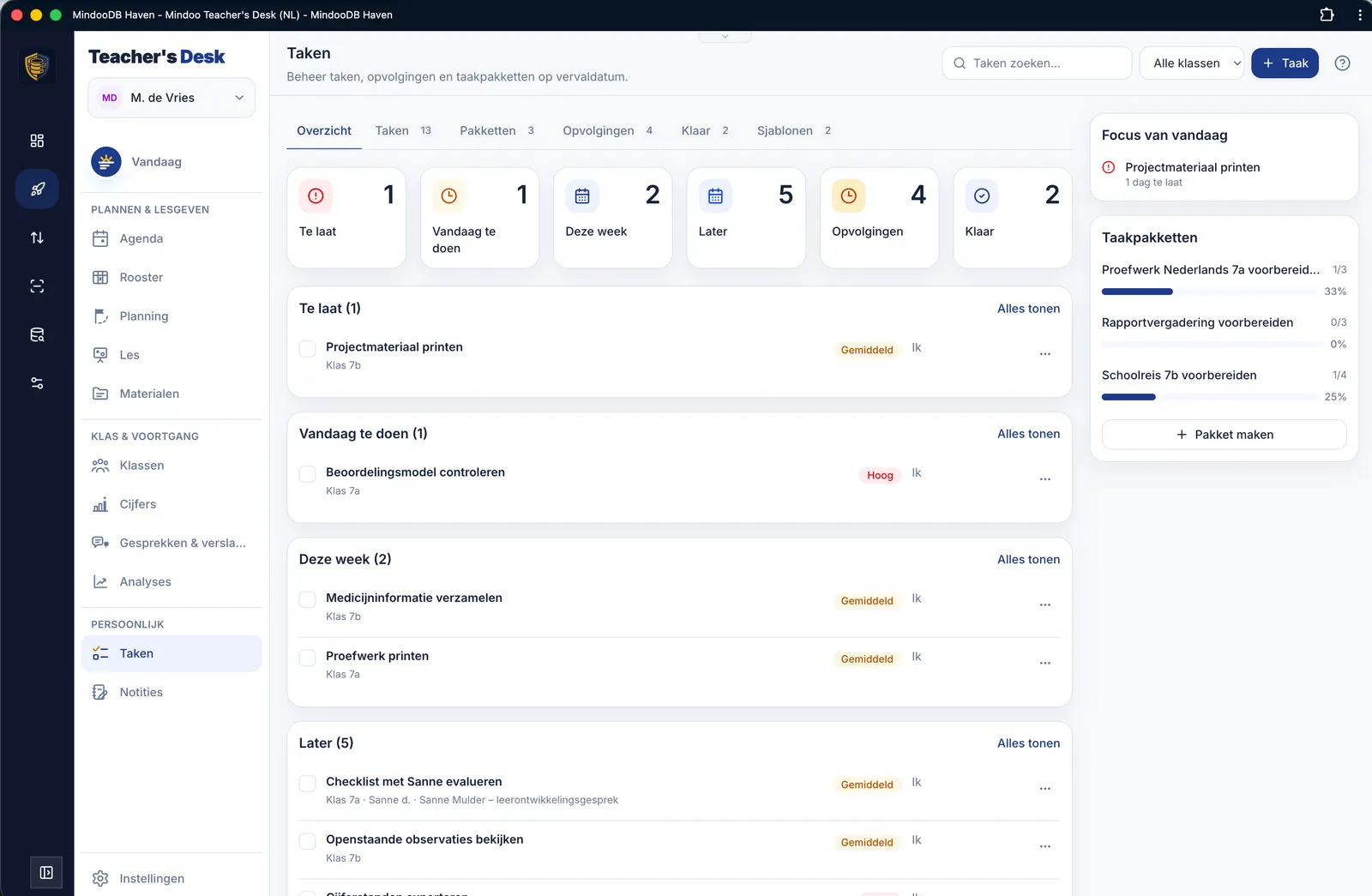Click Alles tonen for Later section
Screen dimensions: 1372x896
pyautogui.click(x=1028, y=743)
